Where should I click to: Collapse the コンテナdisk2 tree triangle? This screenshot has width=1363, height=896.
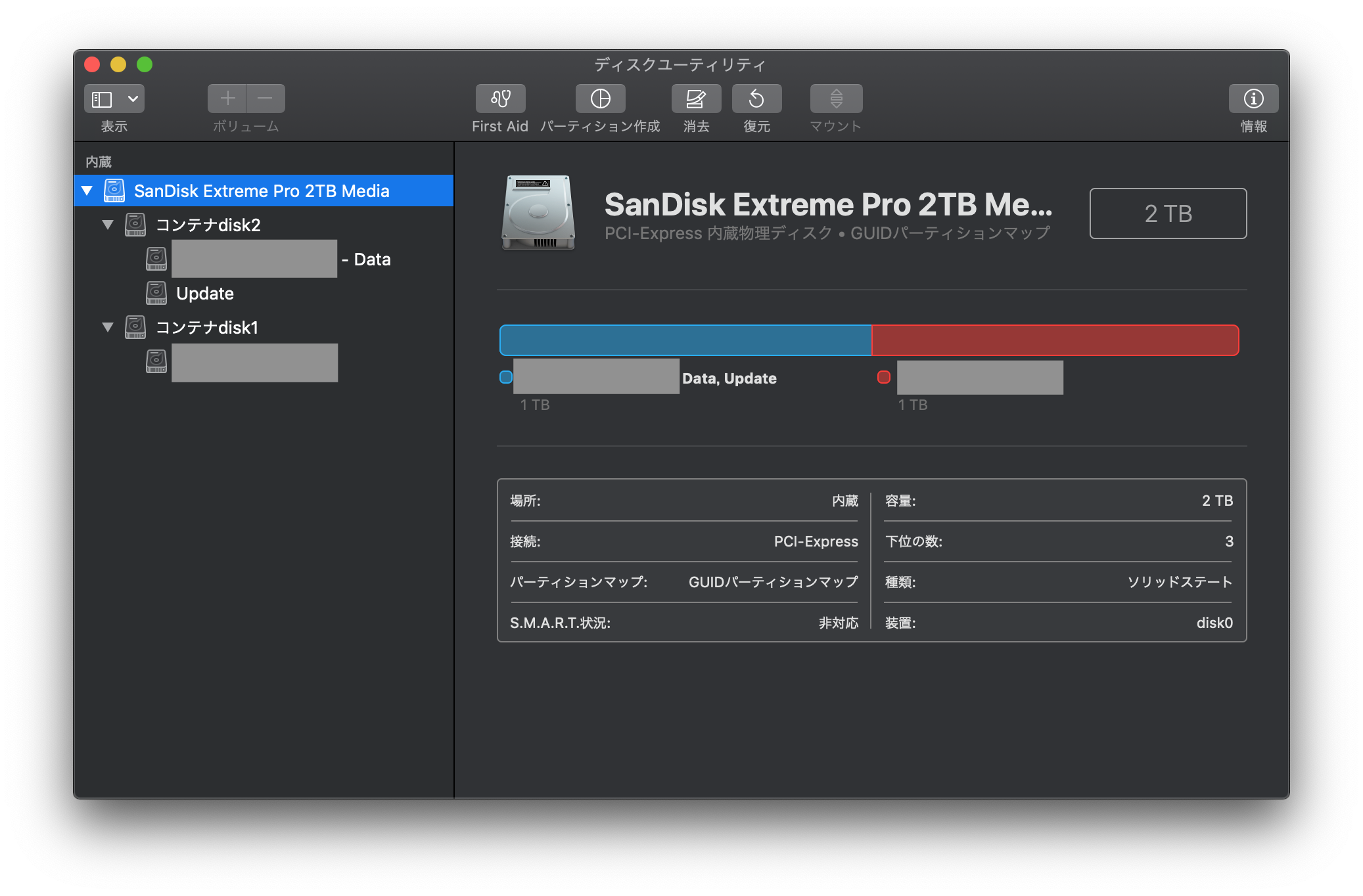(x=108, y=225)
